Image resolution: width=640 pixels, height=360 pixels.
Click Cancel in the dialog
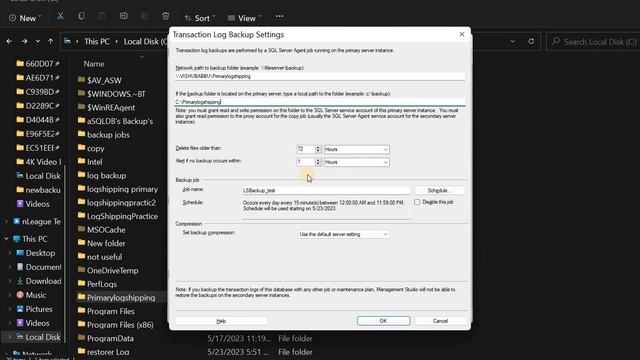[440, 321]
